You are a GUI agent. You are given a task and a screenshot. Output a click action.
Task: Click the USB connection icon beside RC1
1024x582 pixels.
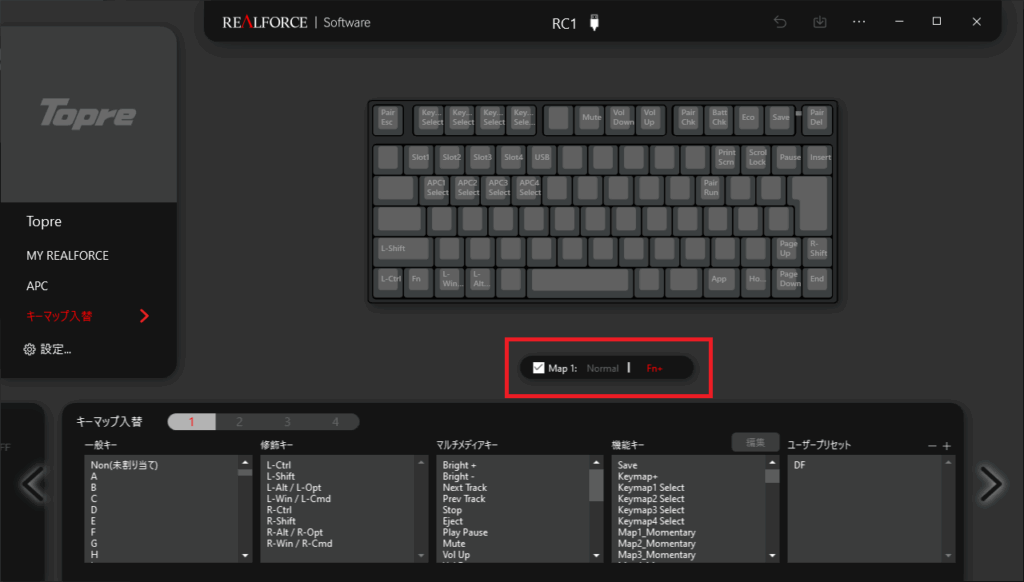(x=595, y=23)
